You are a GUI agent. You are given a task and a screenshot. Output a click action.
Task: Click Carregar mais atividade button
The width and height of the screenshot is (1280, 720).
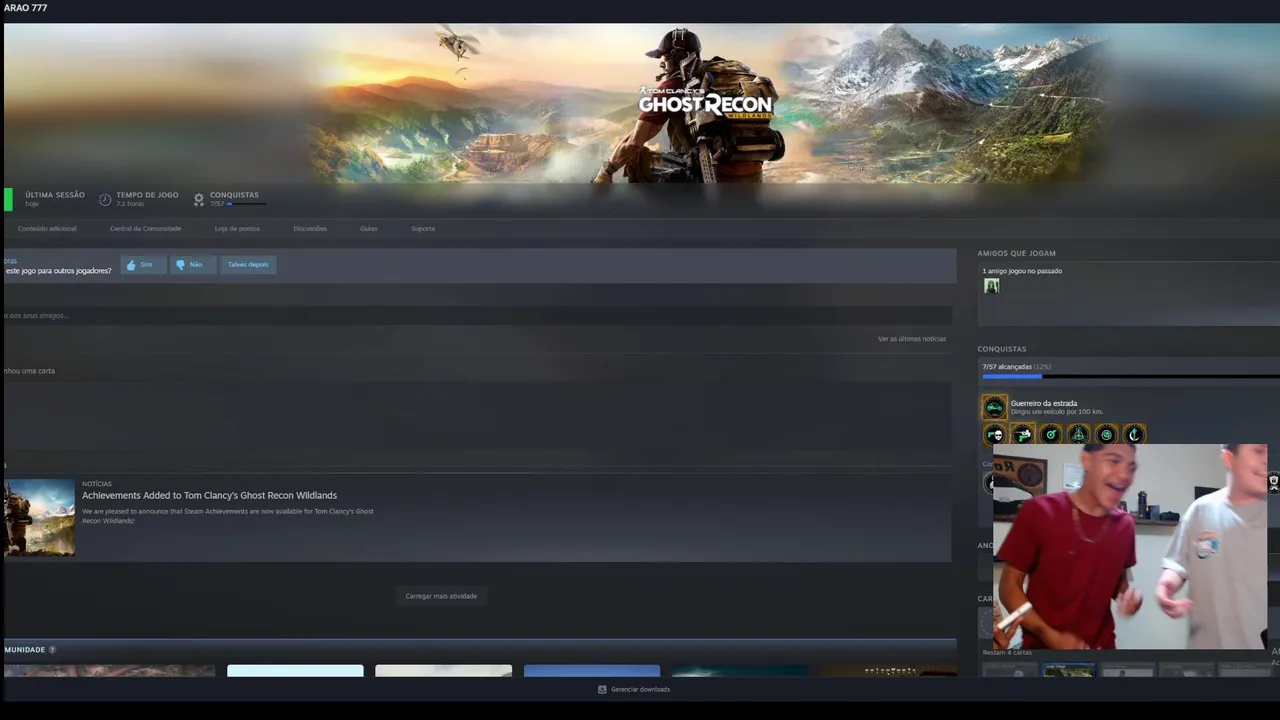coord(441,596)
